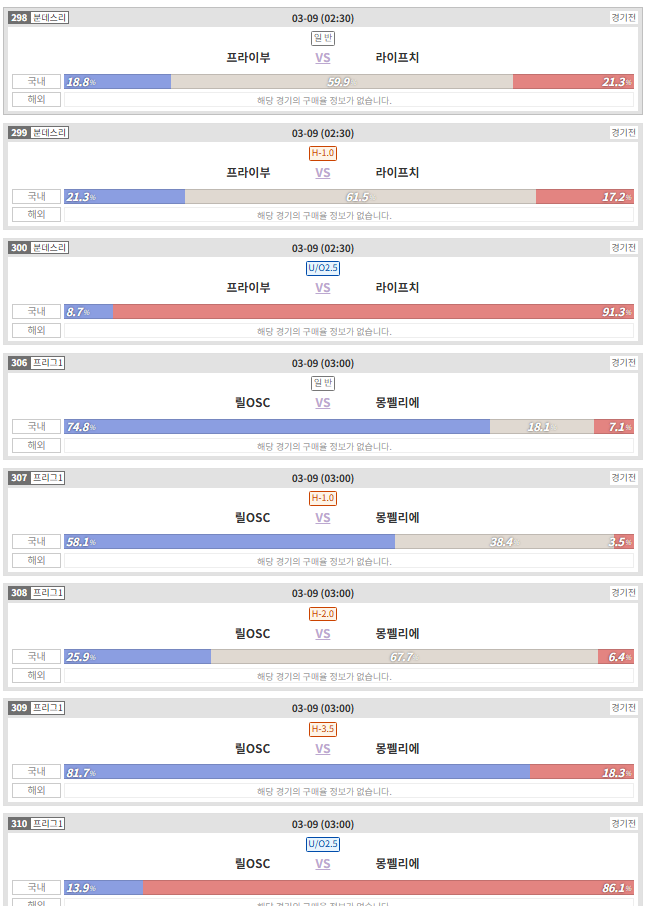Click team name 몽펠리에 in match 307
The width and height of the screenshot is (648, 906).
point(397,518)
